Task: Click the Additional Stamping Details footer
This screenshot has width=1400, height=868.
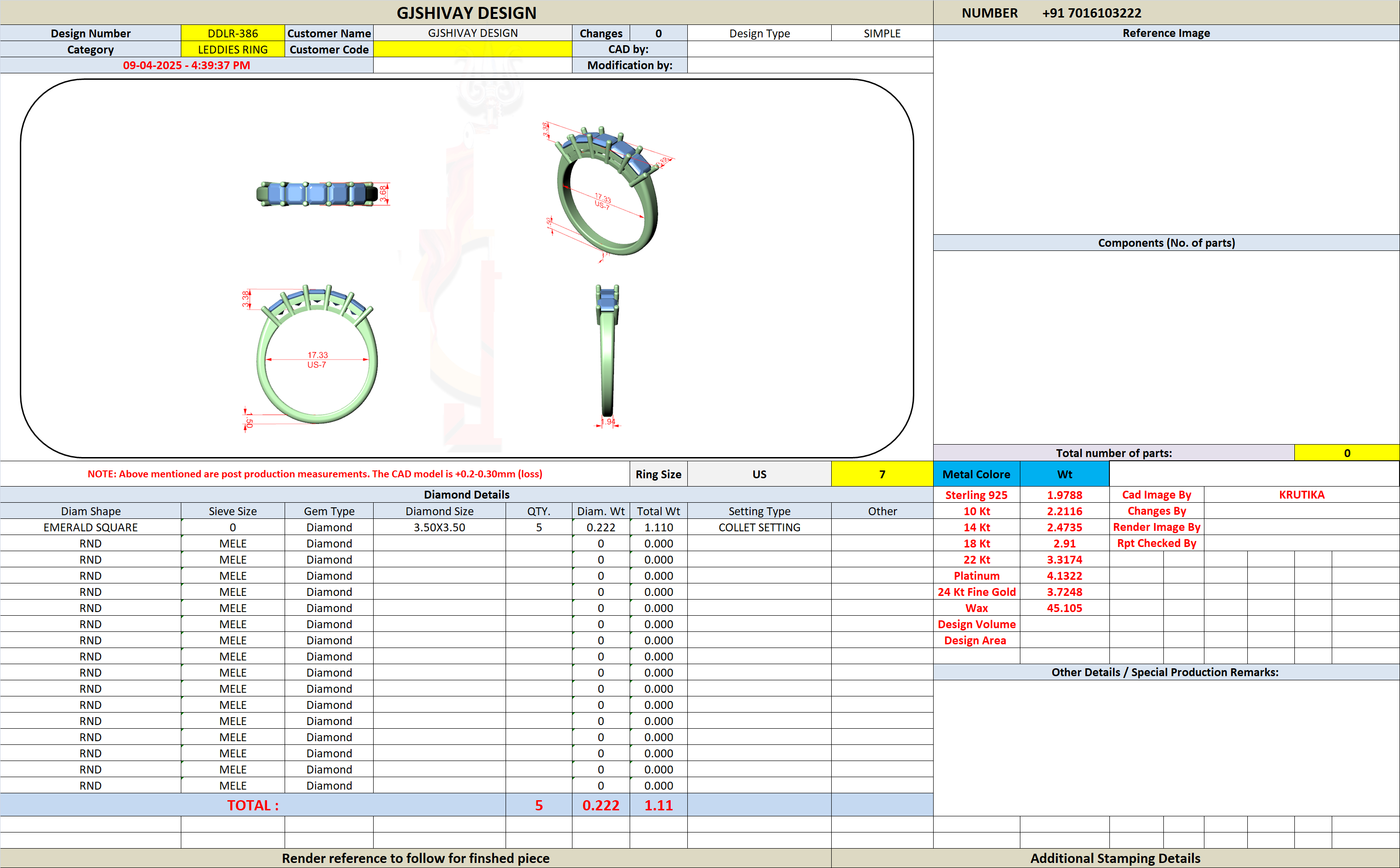Action: (x=1115, y=858)
